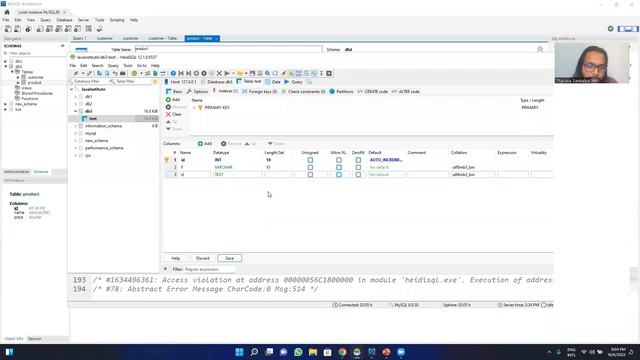This screenshot has width=640, height=360.
Task: Click the undo arrow icon in HeidiSQL toolbar
Action: pos(115,73)
